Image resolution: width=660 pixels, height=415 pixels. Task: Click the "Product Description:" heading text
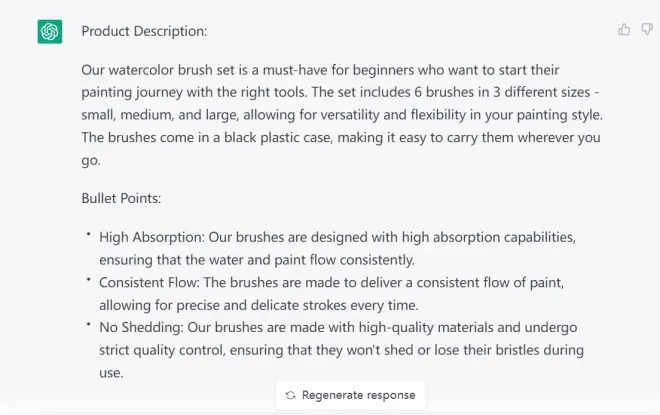144,31
